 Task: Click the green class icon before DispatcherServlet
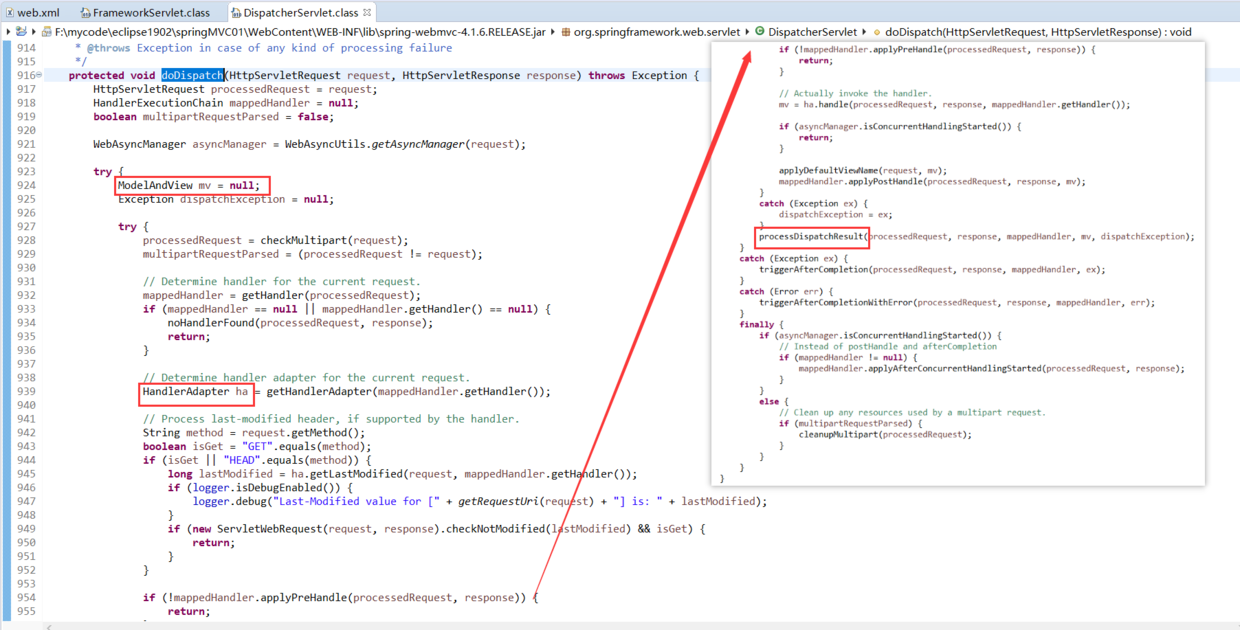[x=759, y=32]
